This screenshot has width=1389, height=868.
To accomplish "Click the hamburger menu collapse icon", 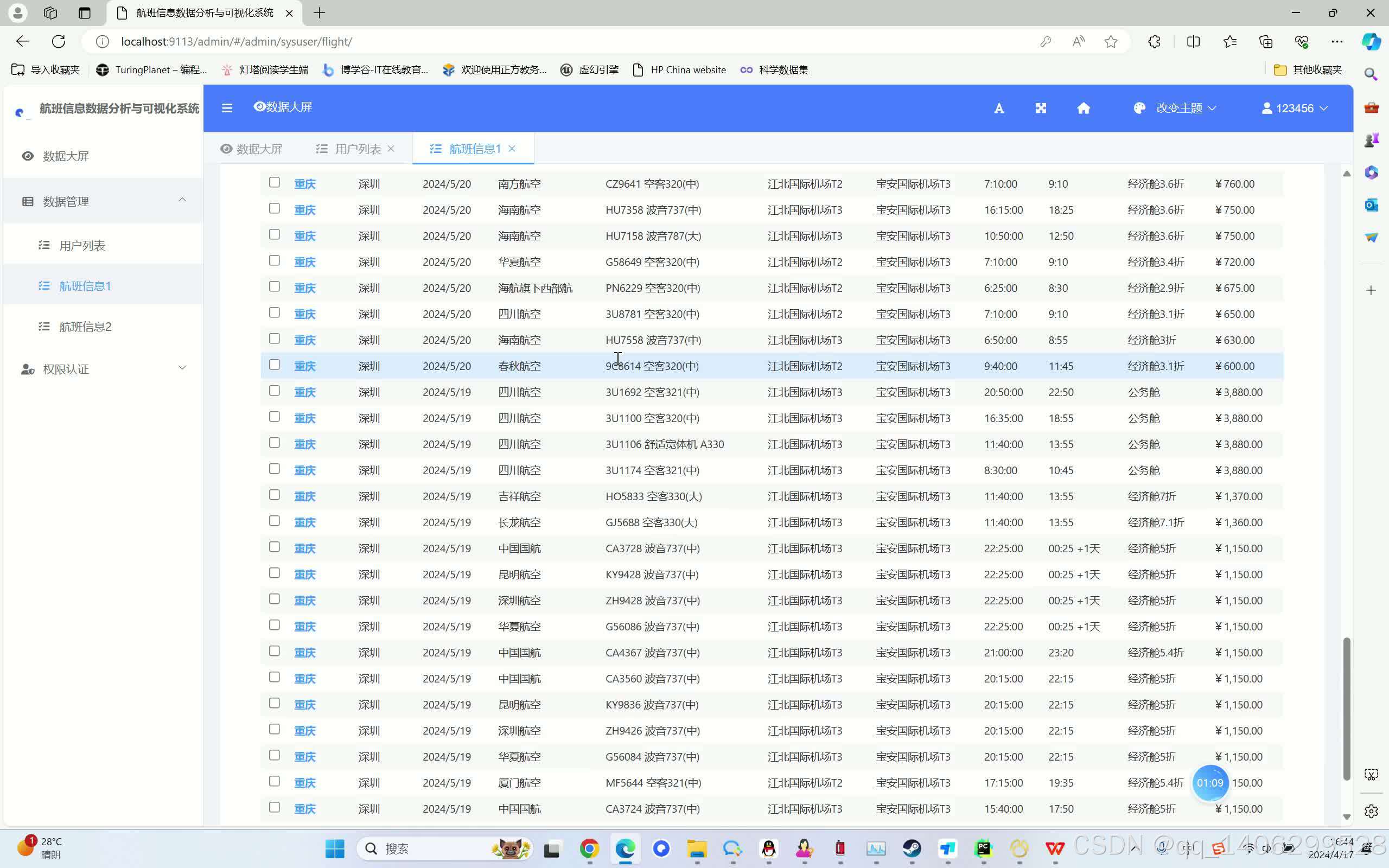I will click(x=227, y=108).
